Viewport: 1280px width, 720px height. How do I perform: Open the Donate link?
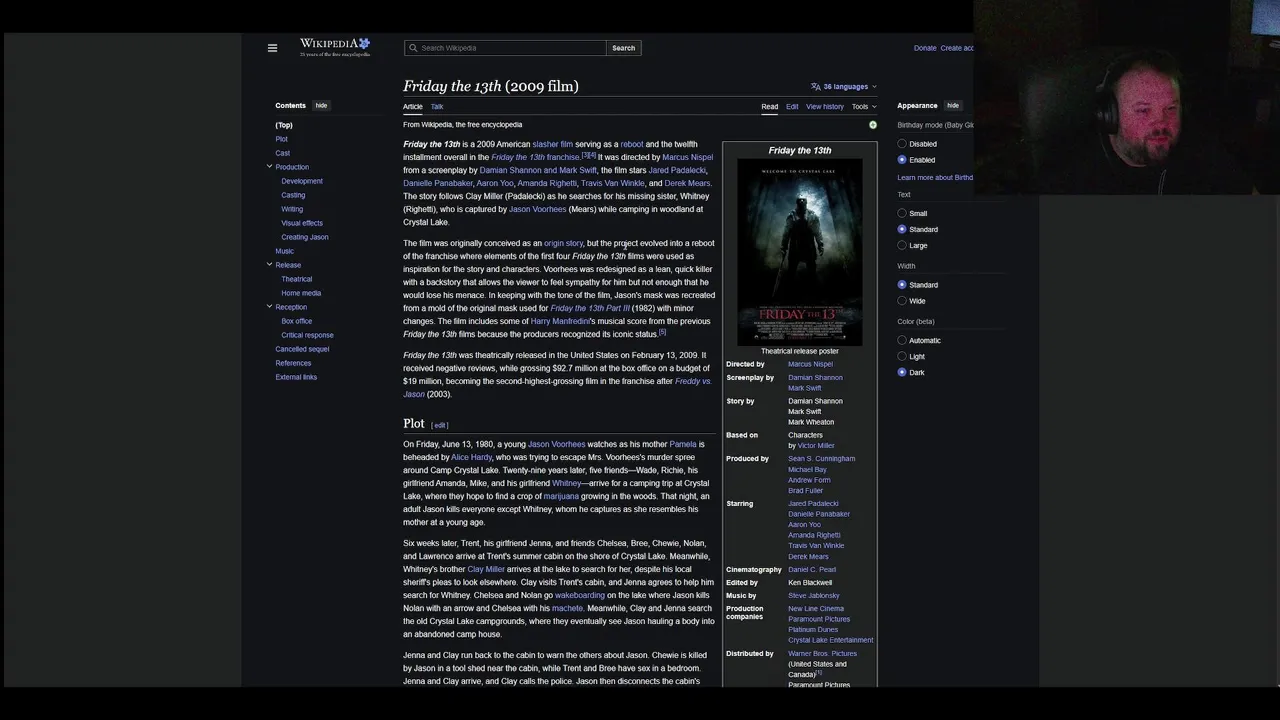(925, 48)
